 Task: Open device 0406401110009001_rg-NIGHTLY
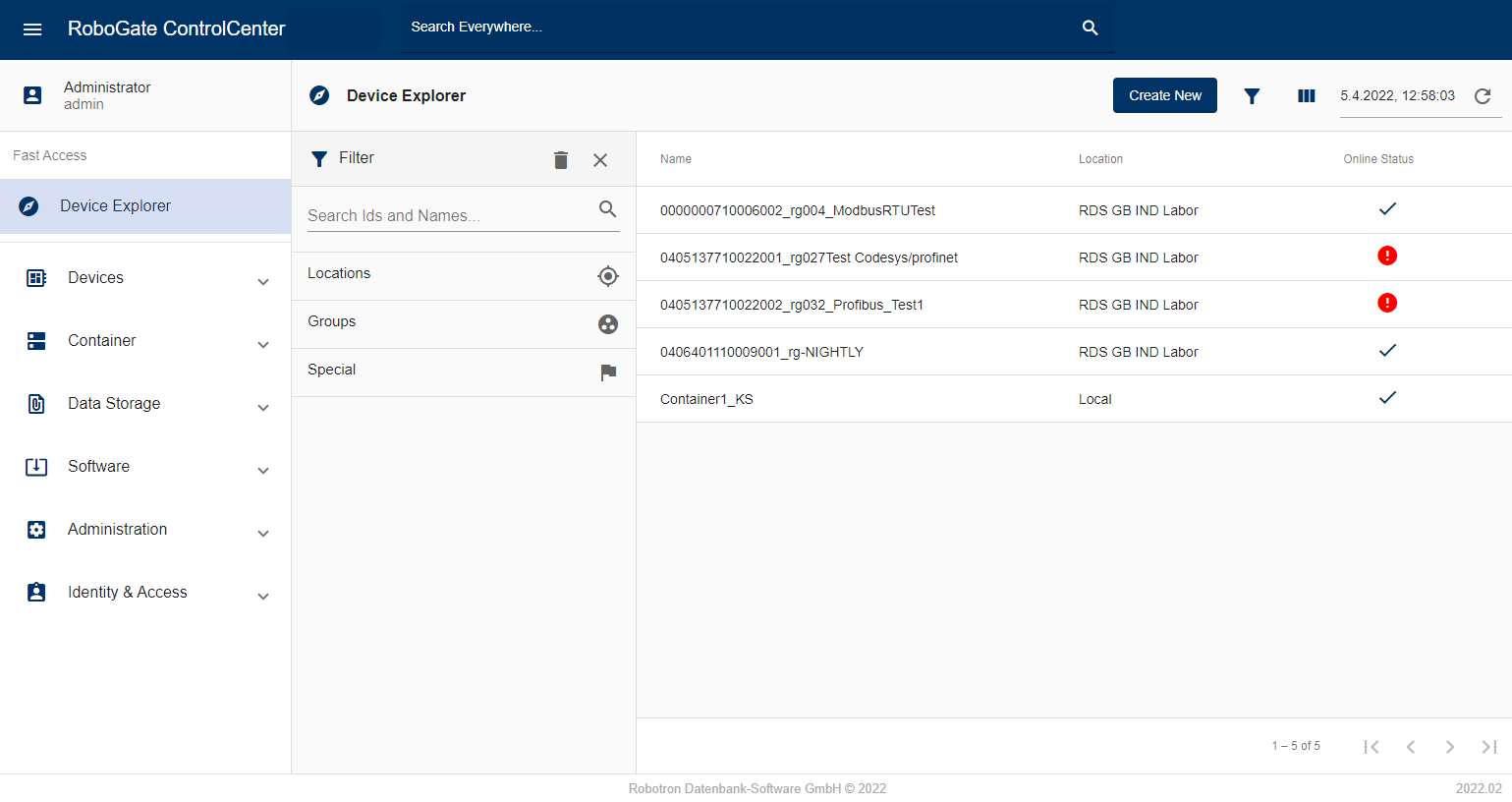761,352
